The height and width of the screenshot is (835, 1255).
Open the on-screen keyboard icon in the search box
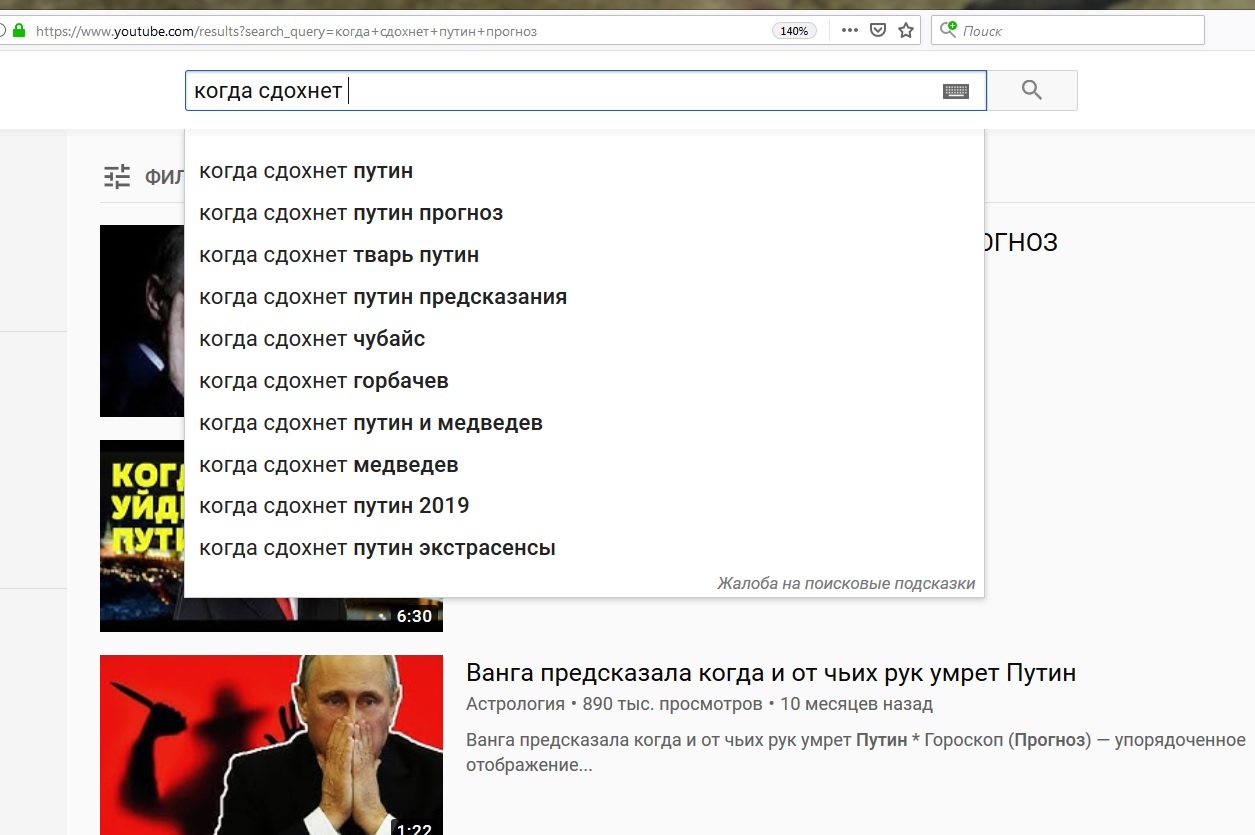coord(956,91)
